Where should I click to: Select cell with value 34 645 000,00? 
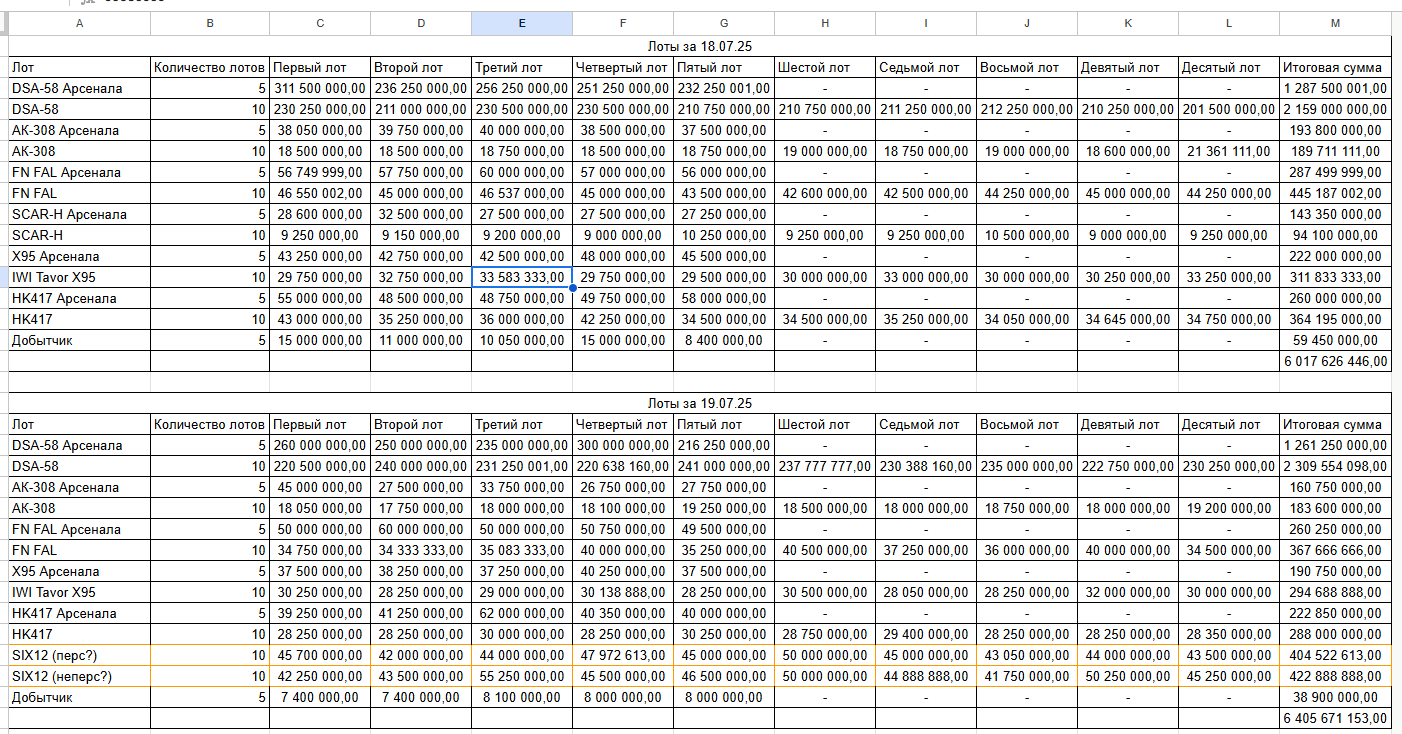pyautogui.click(x=1128, y=319)
